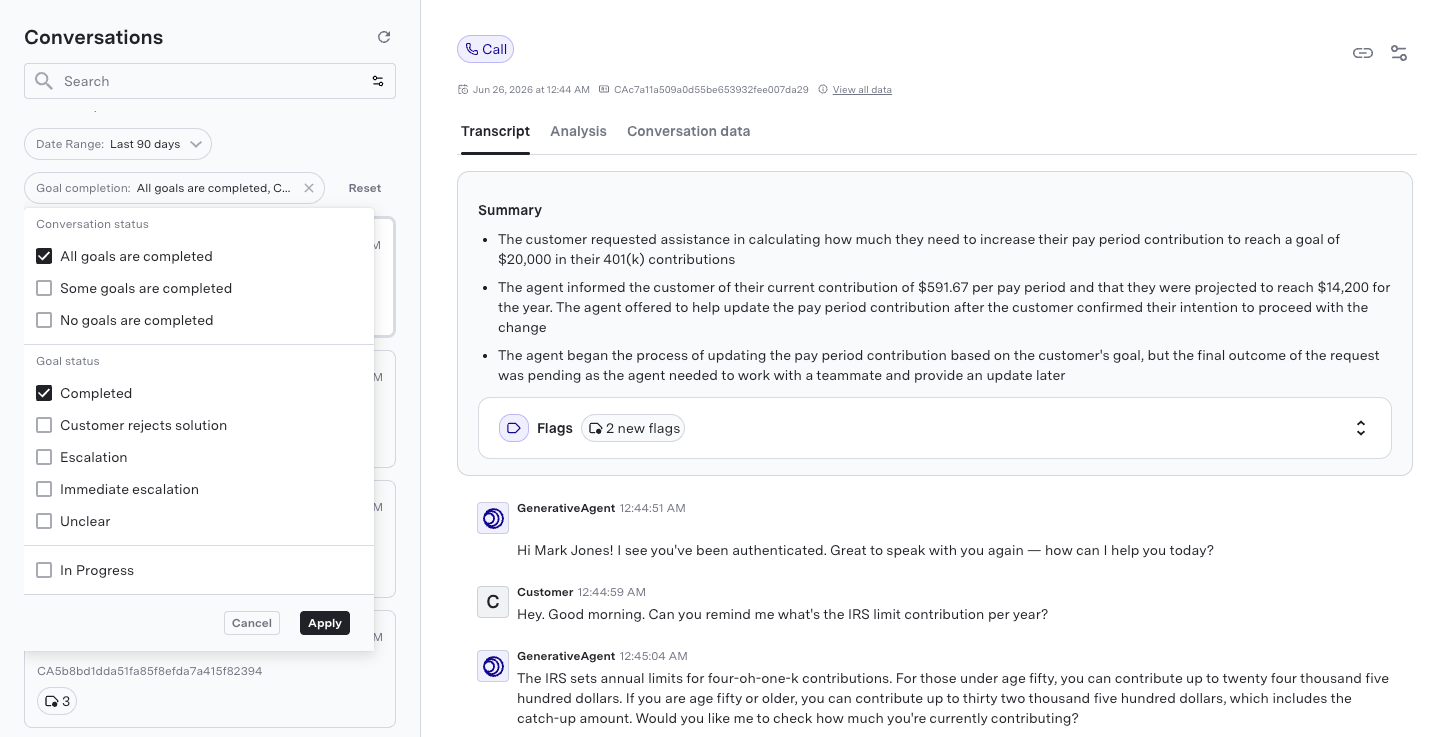Enable the Escalation goal status
The height and width of the screenshot is (737, 1436).
point(44,457)
